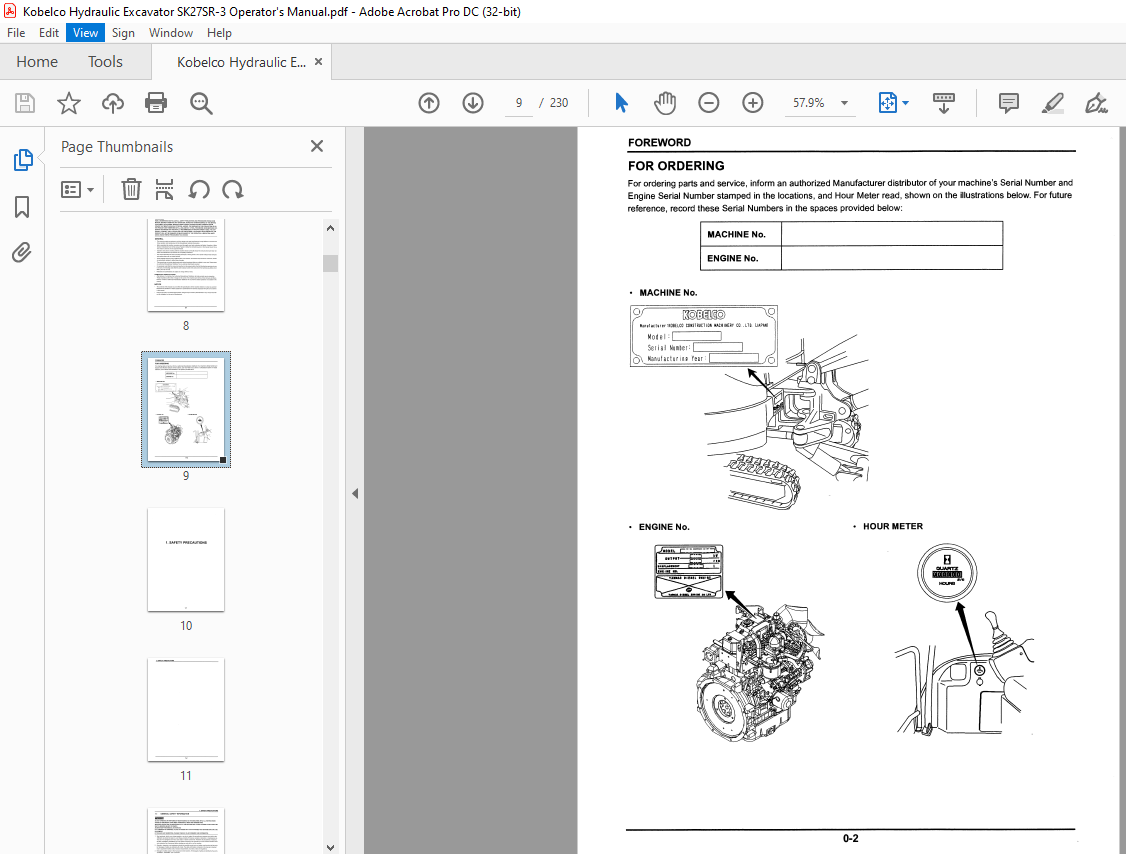The height and width of the screenshot is (854, 1126).
Task: Open the Attachments paperclip panel
Action: tap(22, 253)
